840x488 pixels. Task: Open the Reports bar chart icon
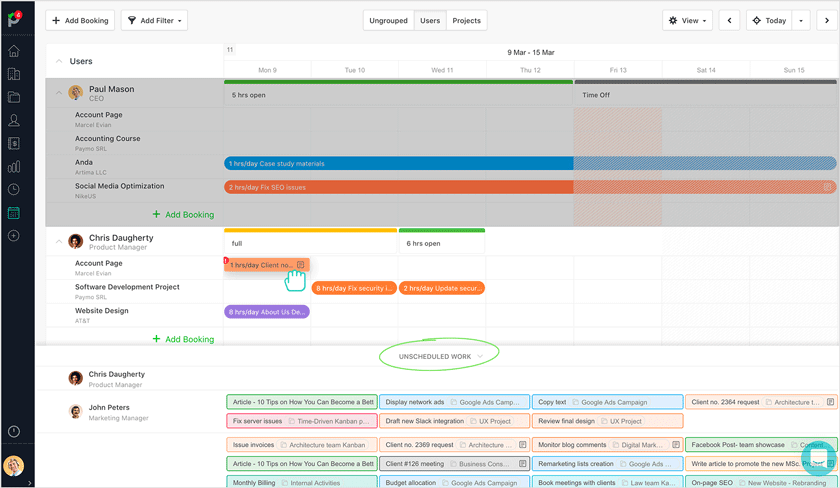(x=14, y=167)
